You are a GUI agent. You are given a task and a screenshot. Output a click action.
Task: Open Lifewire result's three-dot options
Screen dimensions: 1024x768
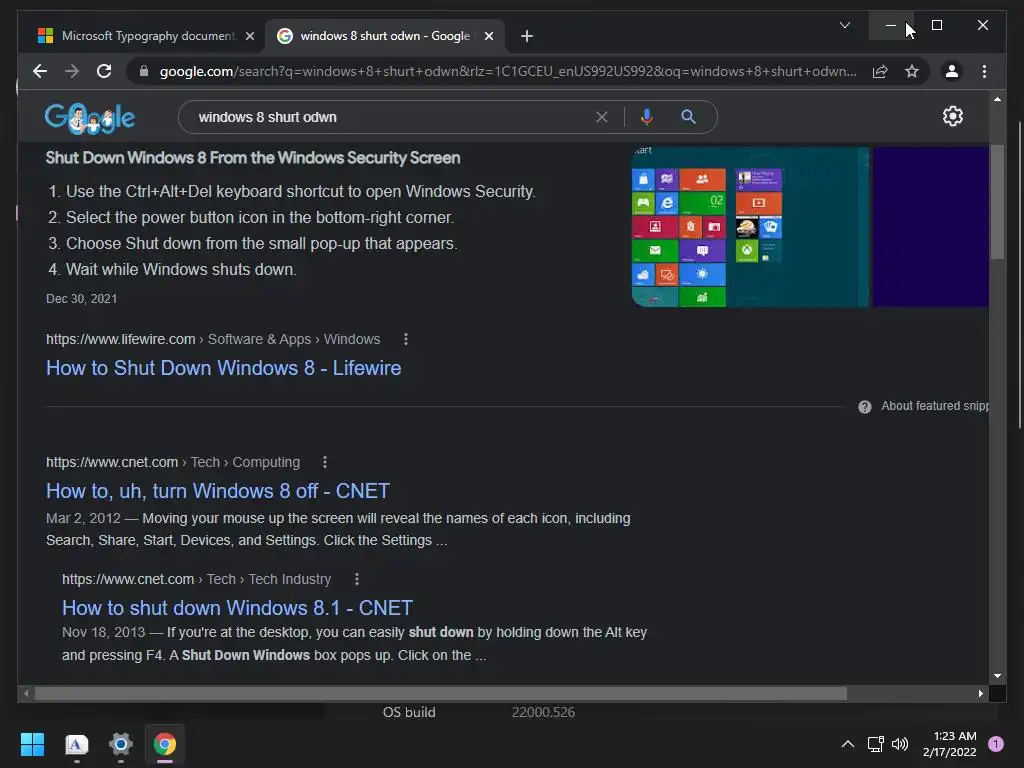[x=406, y=339]
